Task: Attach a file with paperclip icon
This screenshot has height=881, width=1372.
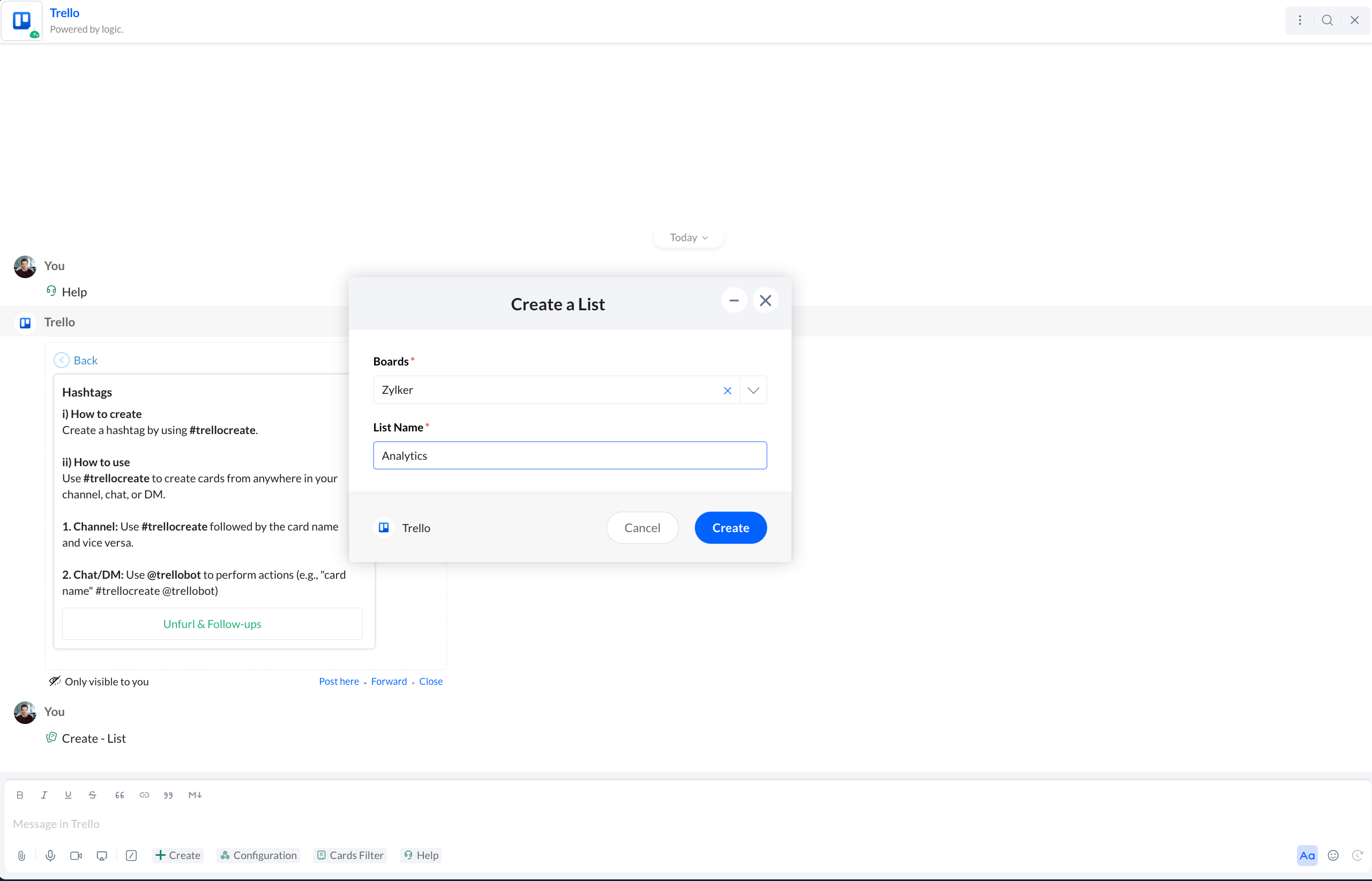Action: 21,856
